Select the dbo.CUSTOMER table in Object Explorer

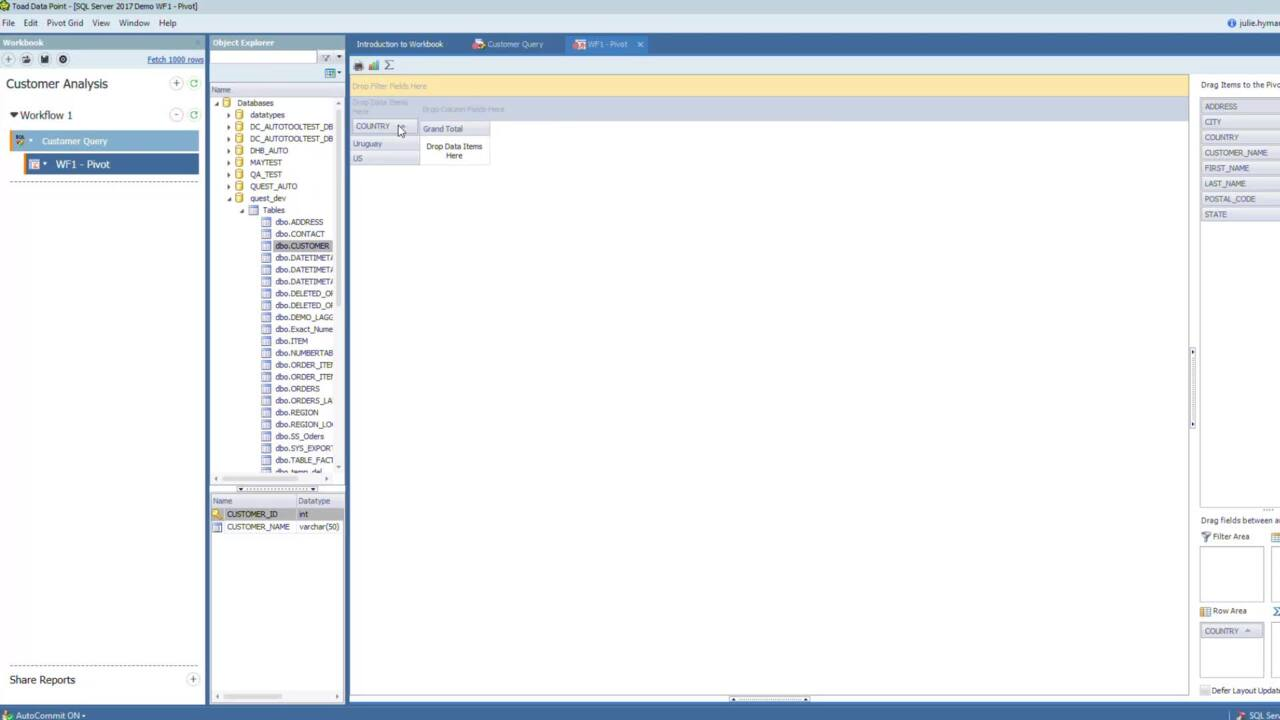click(x=302, y=245)
